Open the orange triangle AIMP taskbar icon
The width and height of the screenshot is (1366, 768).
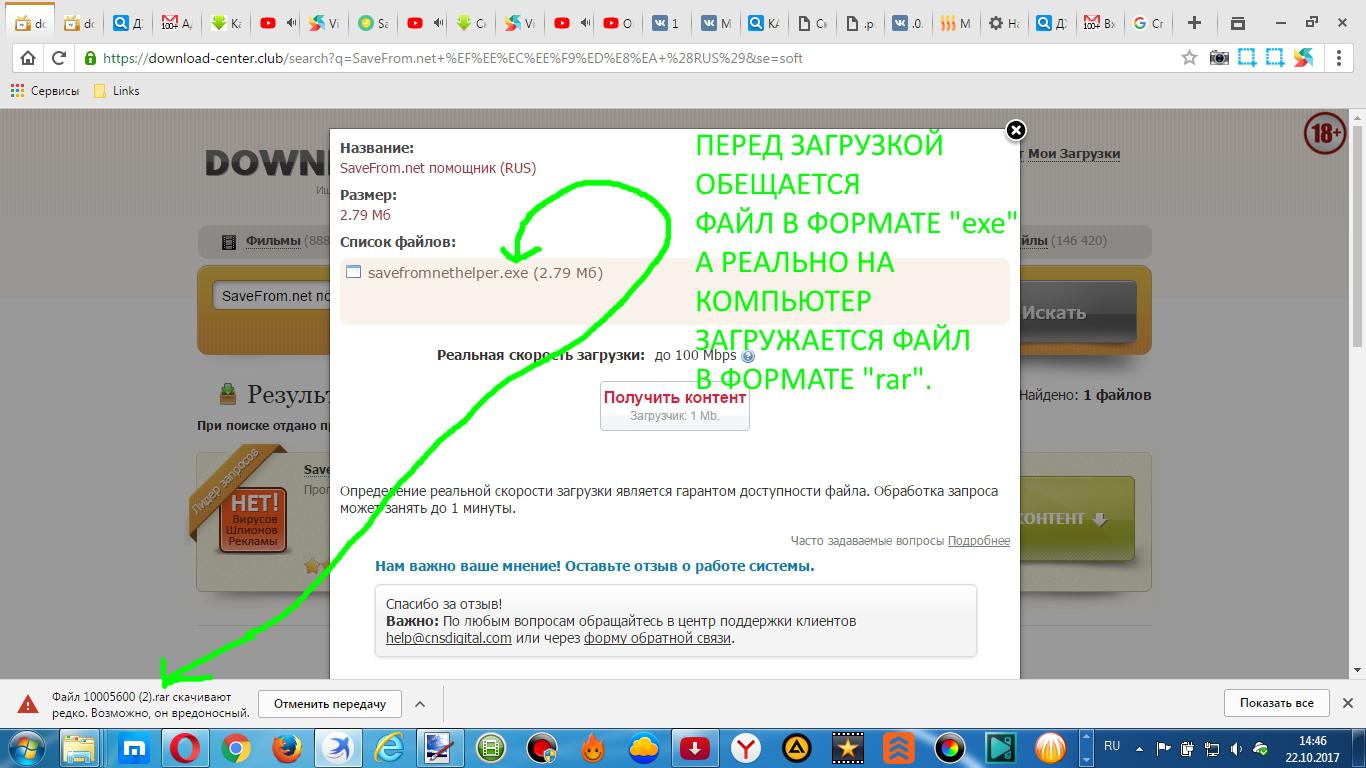click(x=797, y=748)
